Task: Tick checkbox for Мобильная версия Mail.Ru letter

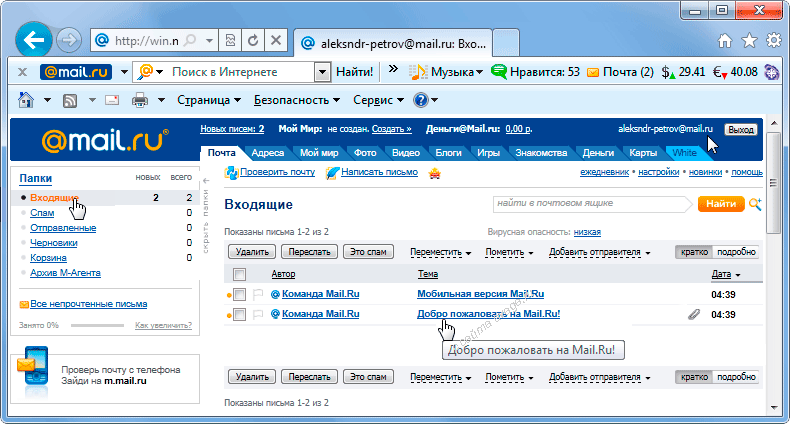Action: (x=239, y=294)
